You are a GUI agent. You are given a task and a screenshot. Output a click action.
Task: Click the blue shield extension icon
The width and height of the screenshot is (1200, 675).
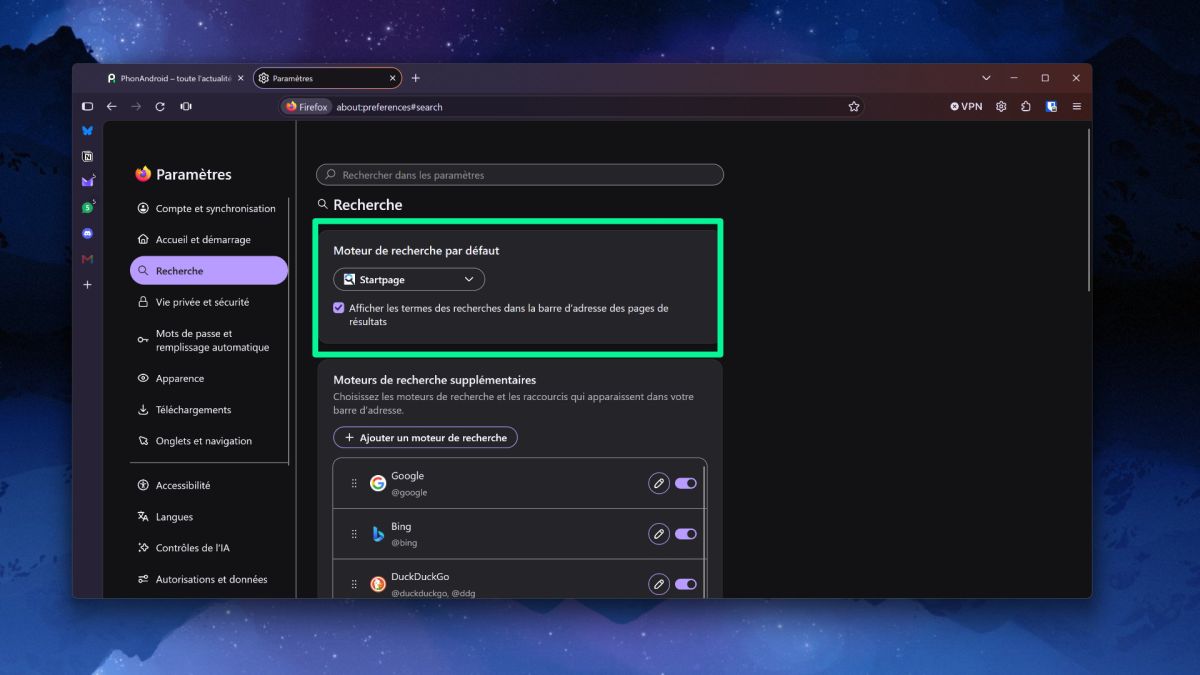click(x=1052, y=106)
